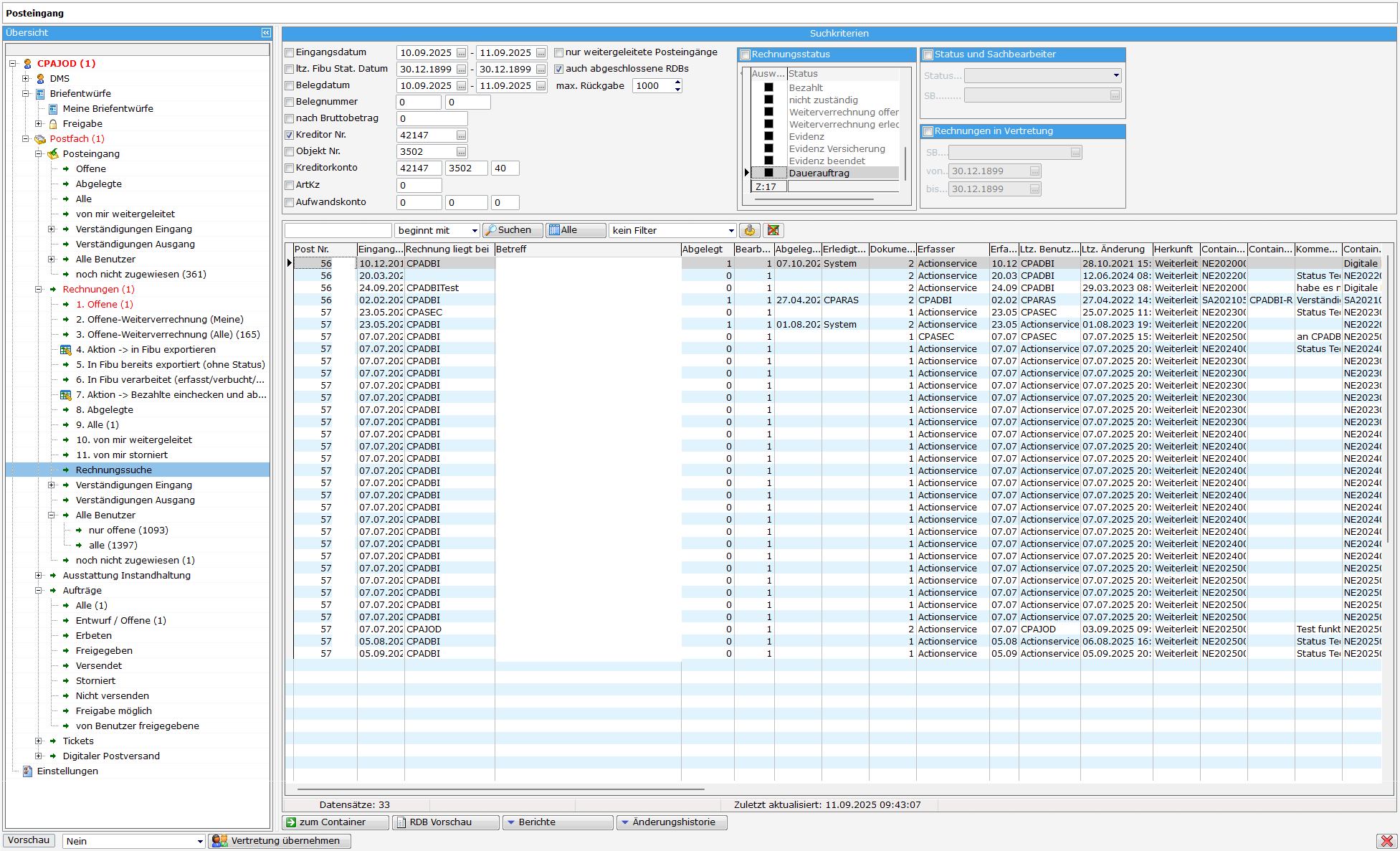Viewport: 1400px width, 851px height.
Task: Select '3. Offene-Weiterverrechnung (Alle)' tree item
Action: point(168,335)
